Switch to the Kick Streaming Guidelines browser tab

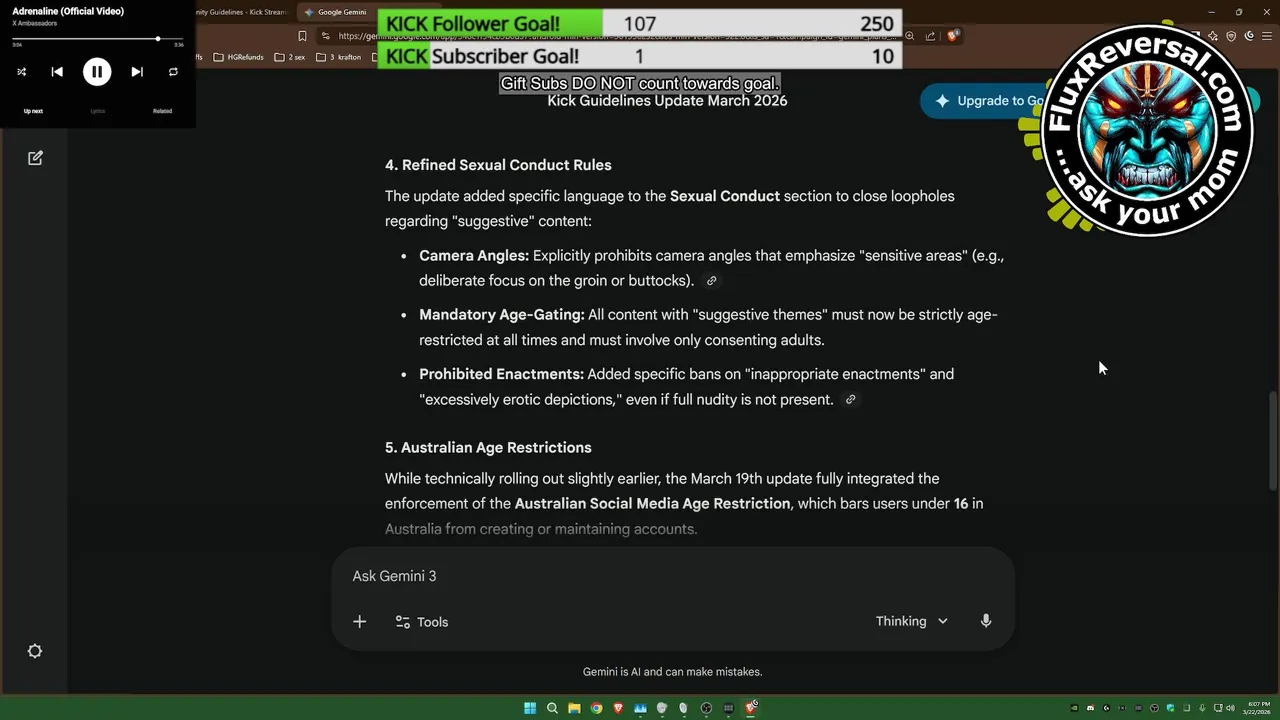[x=245, y=12]
